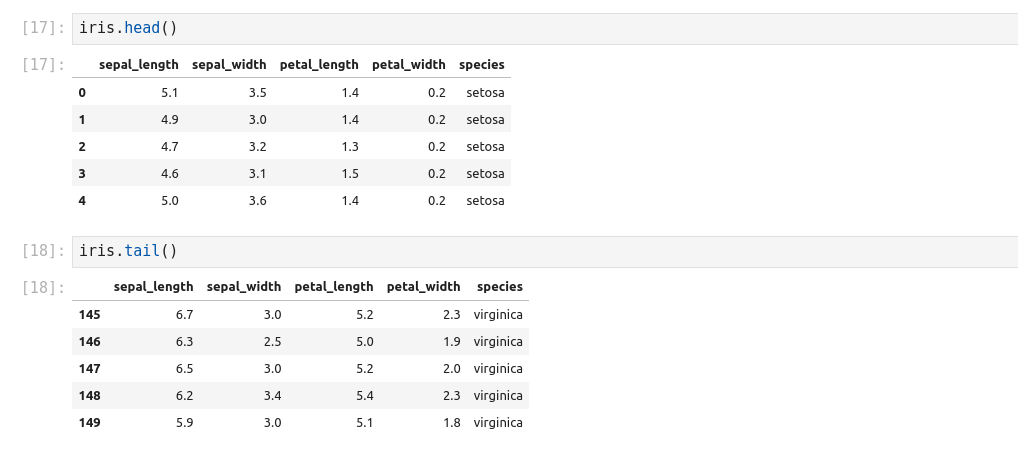1018x455 pixels.
Task: Click the [18] output prompt of tail table
Action: click(x=42, y=288)
